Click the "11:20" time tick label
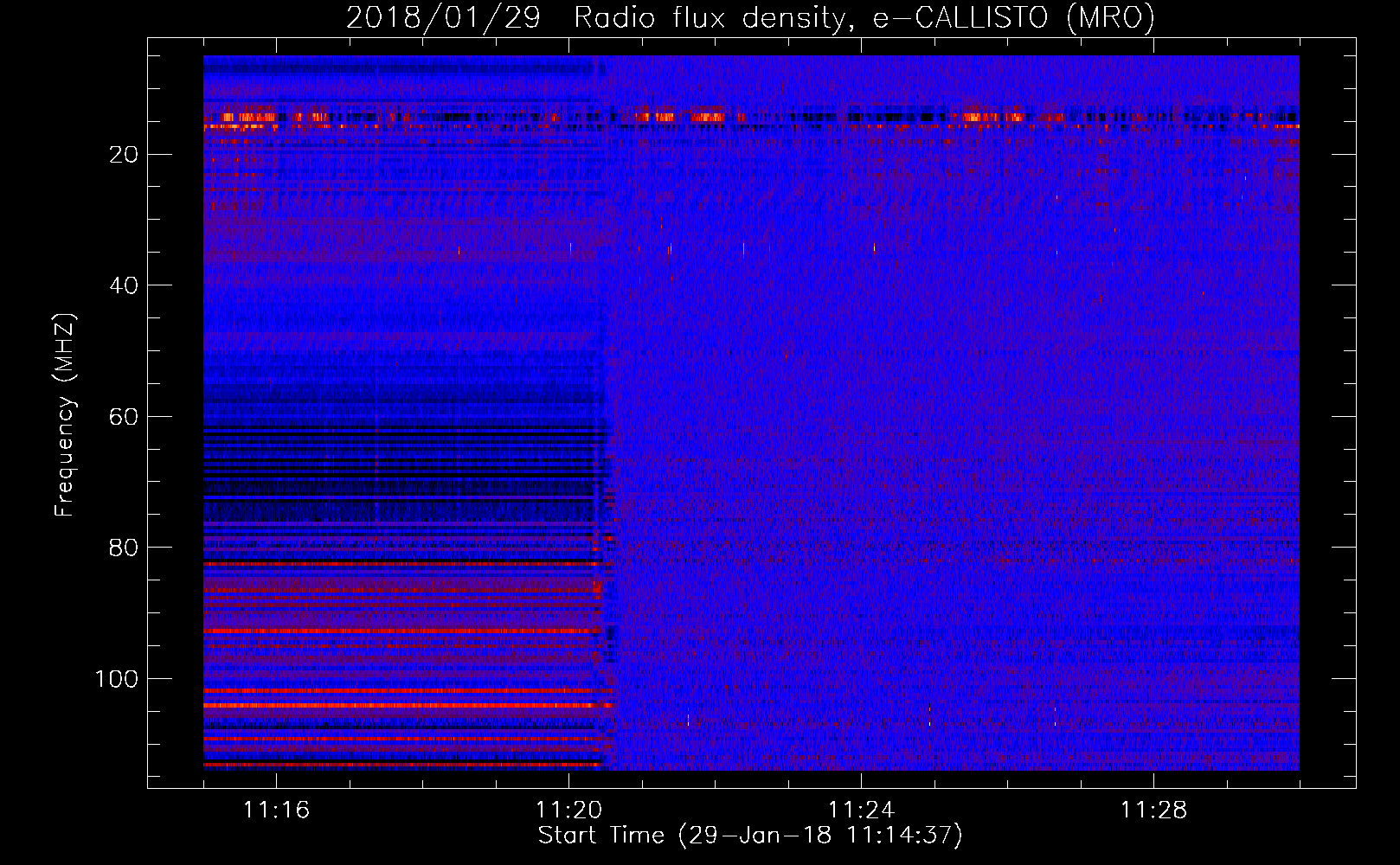Screen dimensions: 1400x865 coord(568,811)
